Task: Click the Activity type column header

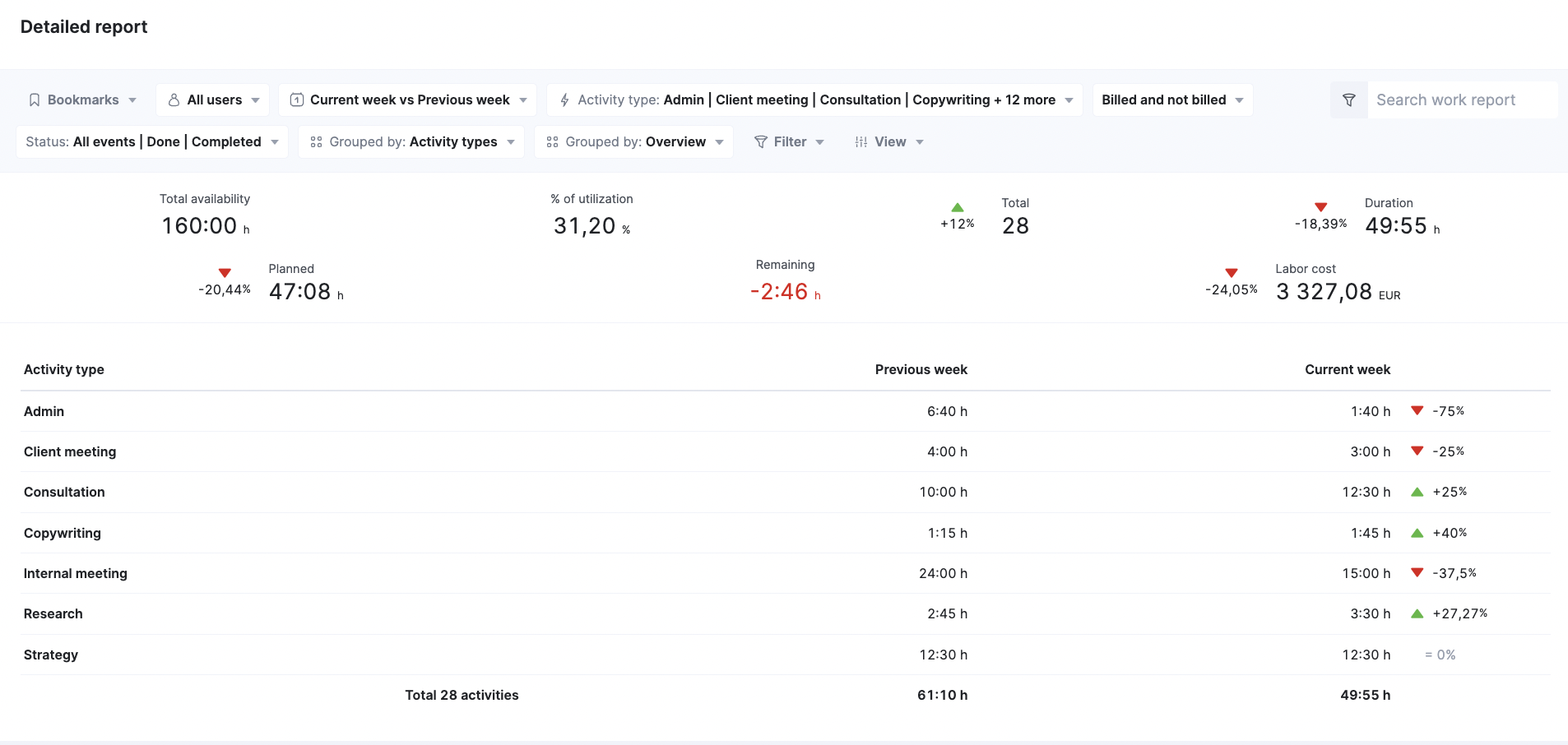Action: [x=64, y=370]
